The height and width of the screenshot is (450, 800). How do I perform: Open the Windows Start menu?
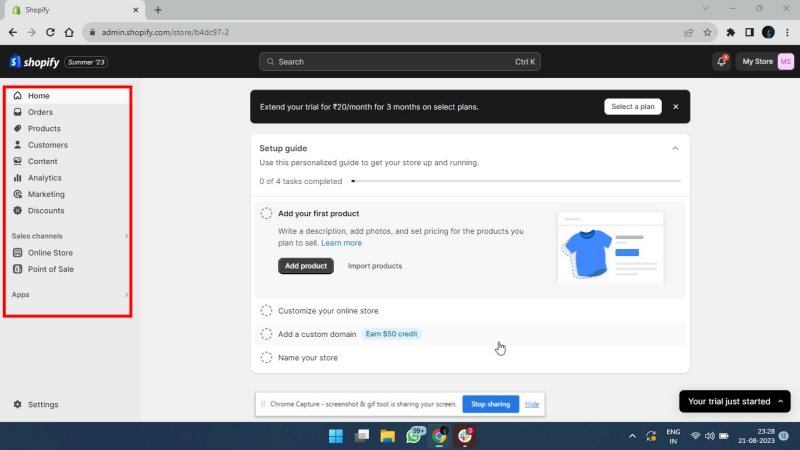tap(336, 436)
